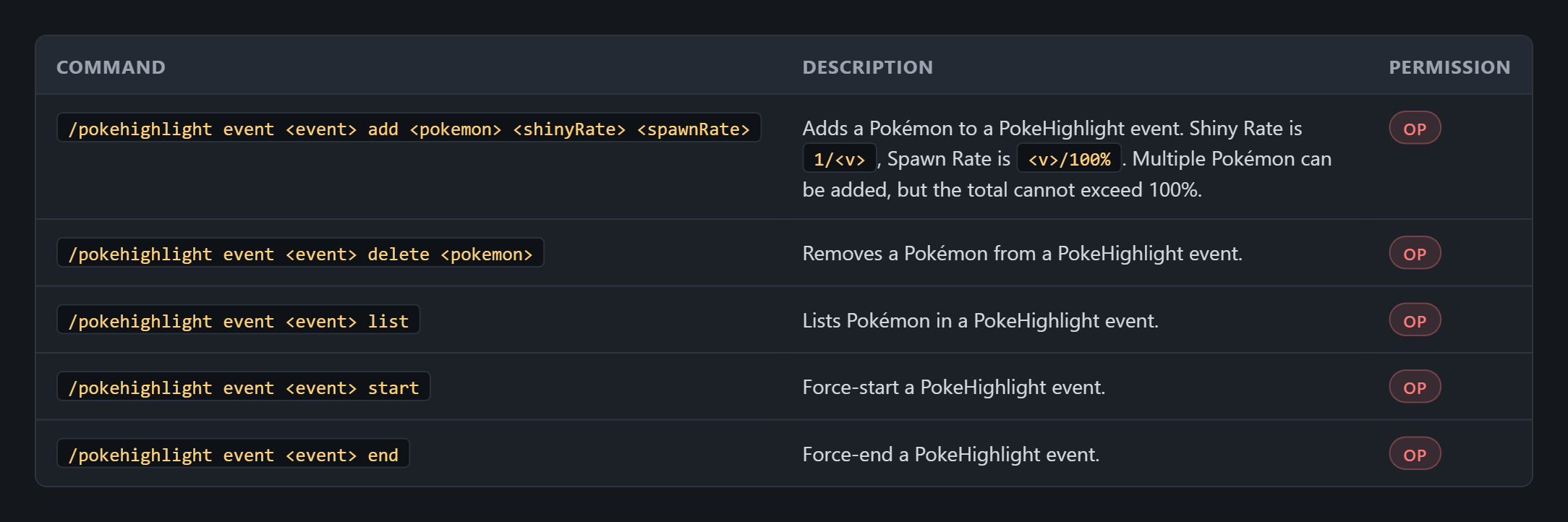Click the 'Lists Pokémon' description text
Viewport: 1568px width, 522px height.
point(980,321)
